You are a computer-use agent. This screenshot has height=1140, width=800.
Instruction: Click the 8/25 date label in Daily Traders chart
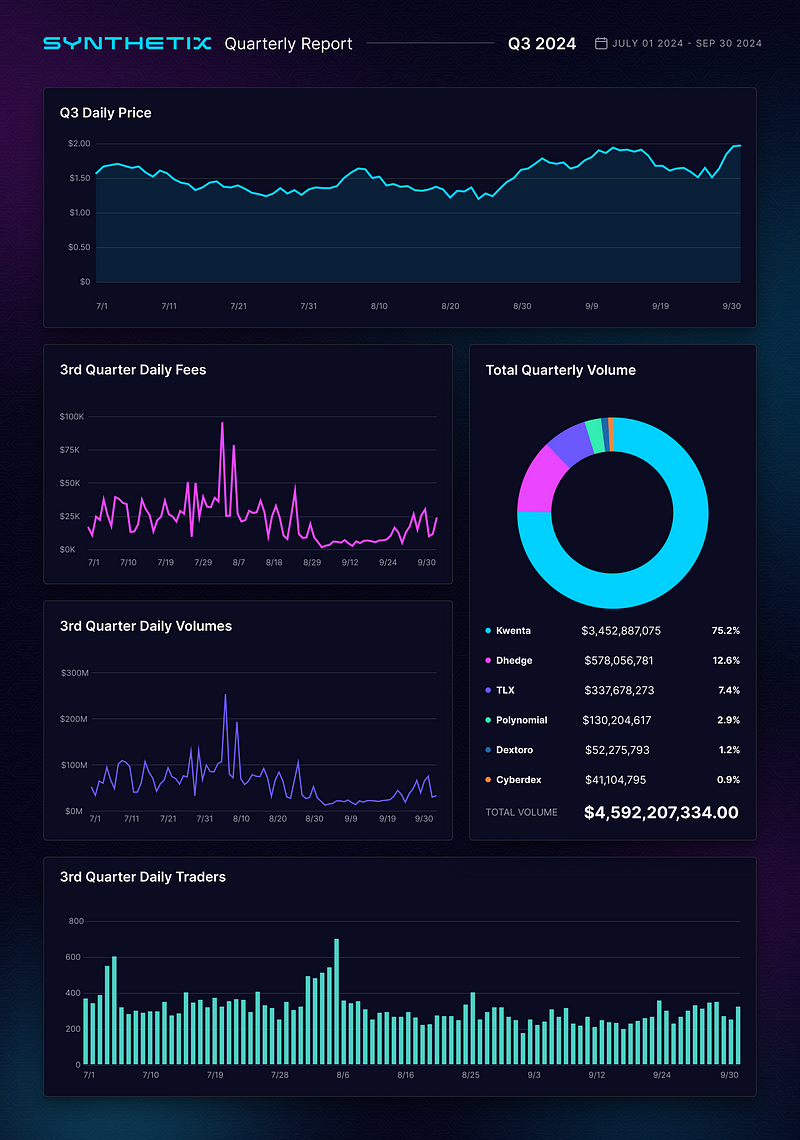point(471,1075)
